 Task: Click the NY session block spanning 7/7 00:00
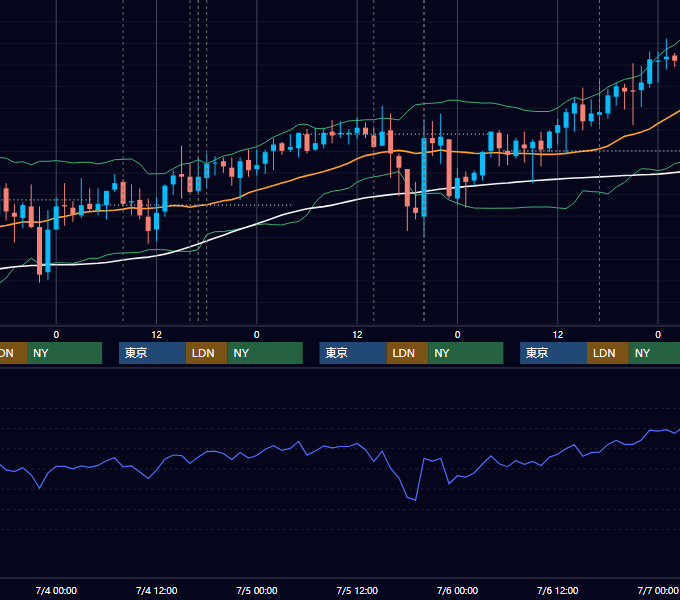(x=654, y=353)
